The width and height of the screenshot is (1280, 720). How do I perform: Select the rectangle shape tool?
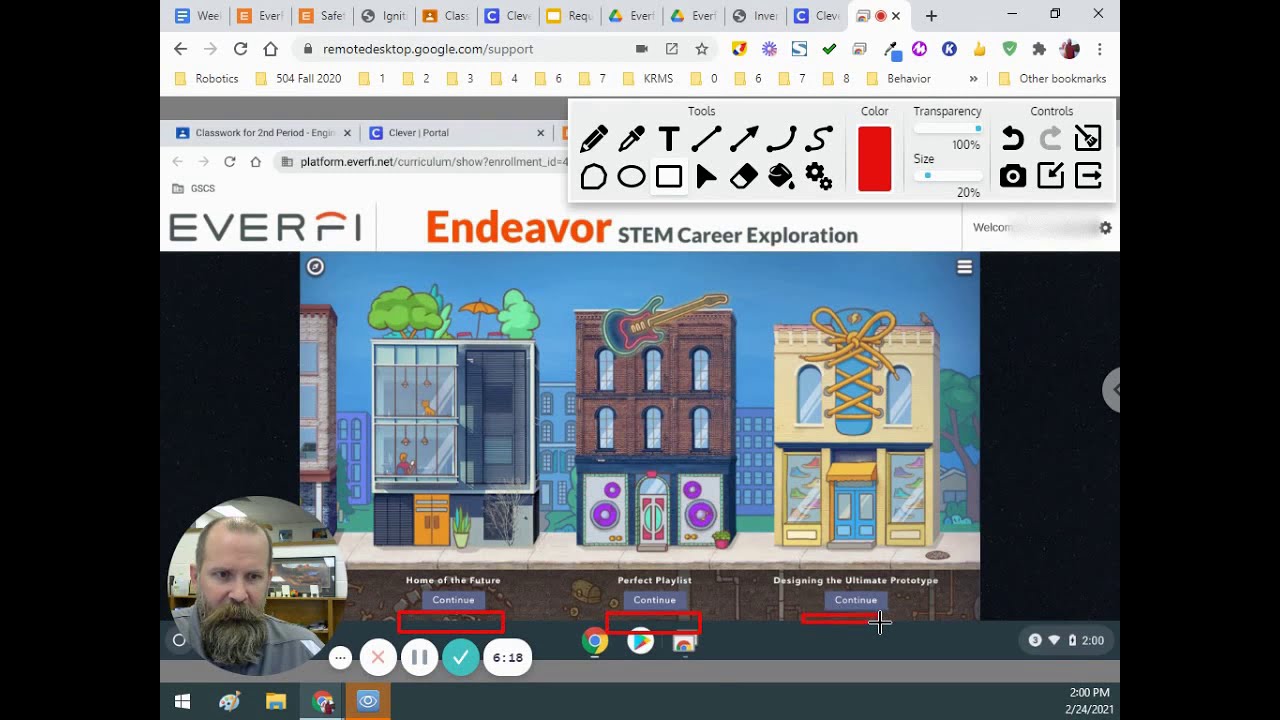pyautogui.click(x=669, y=177)
